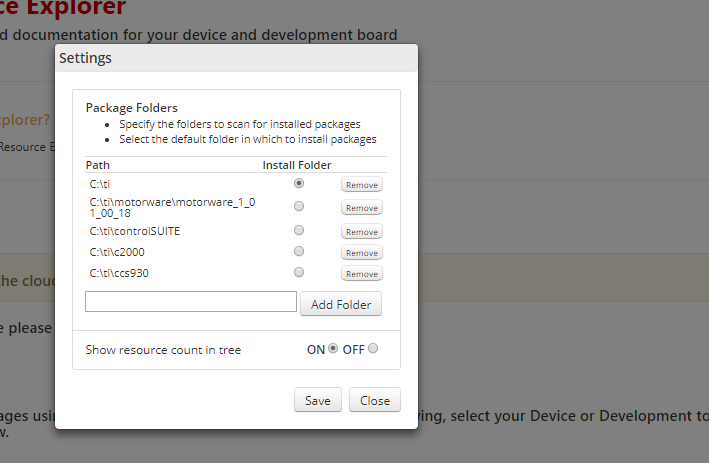Click the Path column header

tap(98, 165)
